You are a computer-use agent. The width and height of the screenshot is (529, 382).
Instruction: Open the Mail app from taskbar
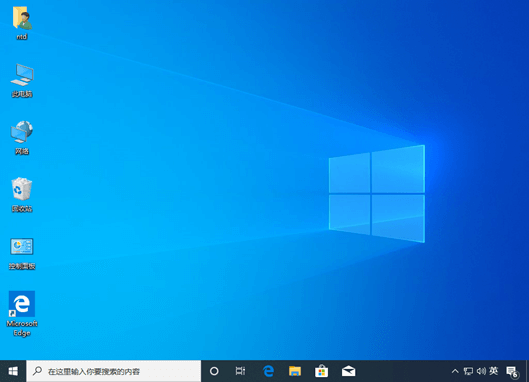tap(348, 371)
